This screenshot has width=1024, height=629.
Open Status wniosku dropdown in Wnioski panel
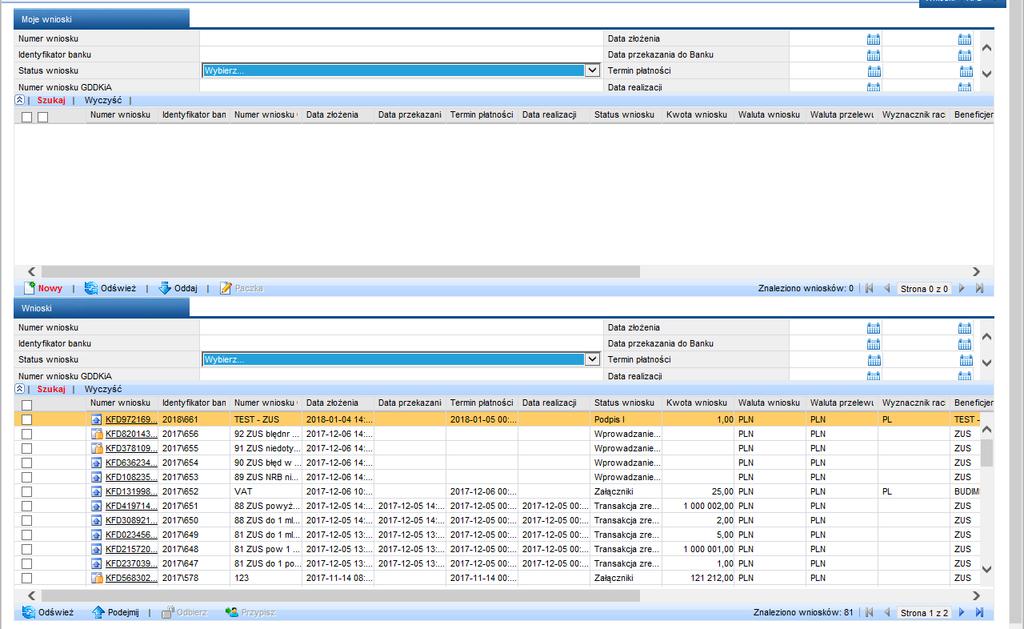592,359
